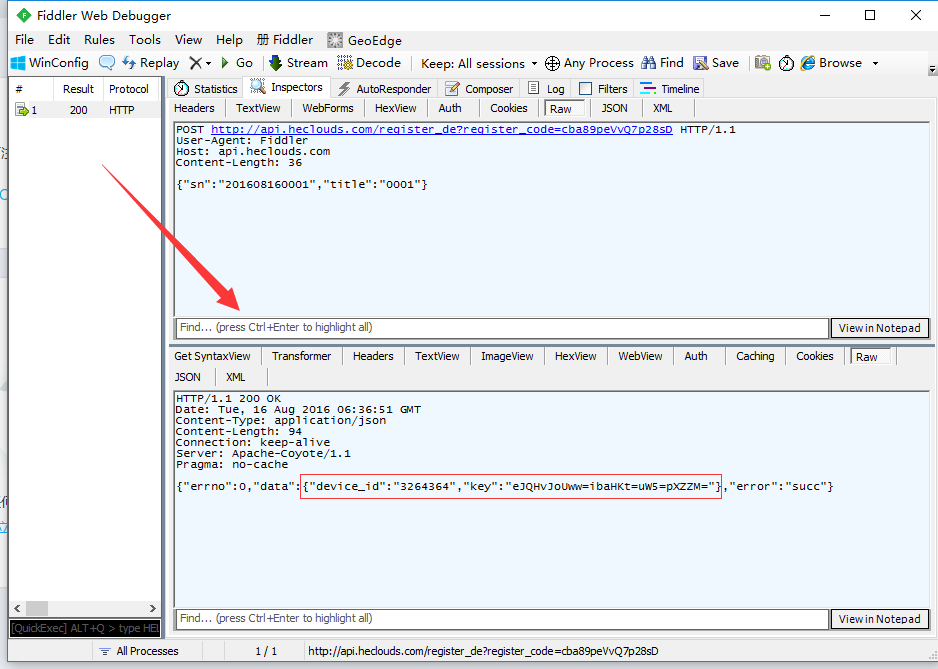Click the Browse Internet Explorer icon
The height and width of the screenshot is (669, 938).
808,63
